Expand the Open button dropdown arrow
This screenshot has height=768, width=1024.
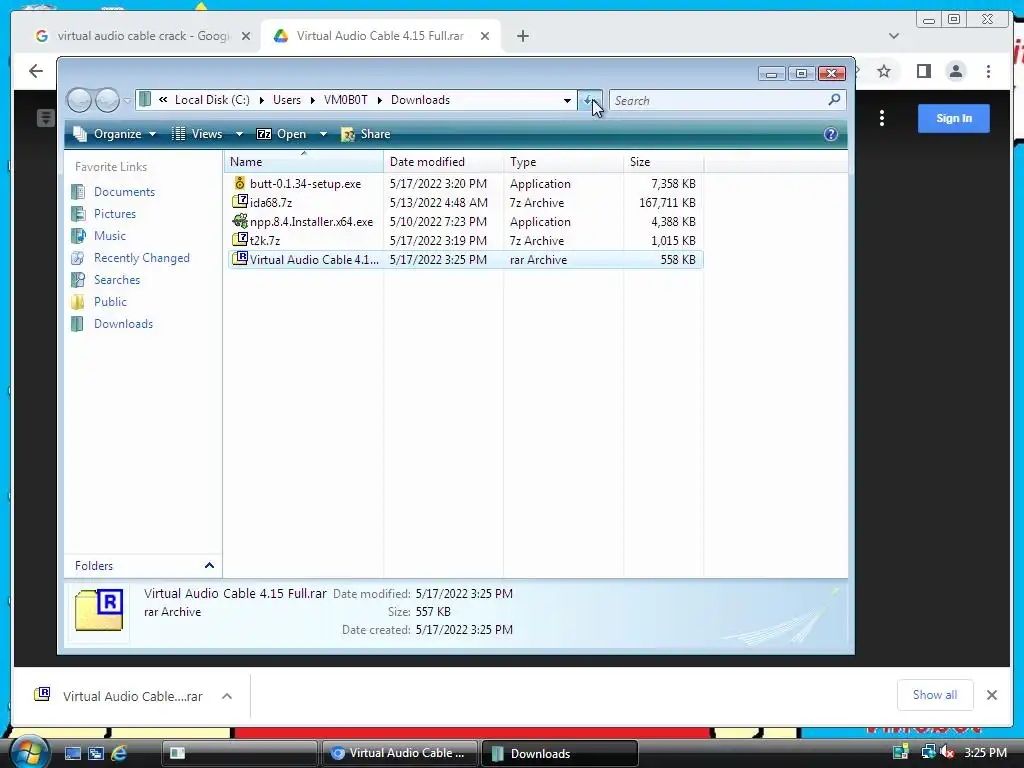[x=323, y=134]
